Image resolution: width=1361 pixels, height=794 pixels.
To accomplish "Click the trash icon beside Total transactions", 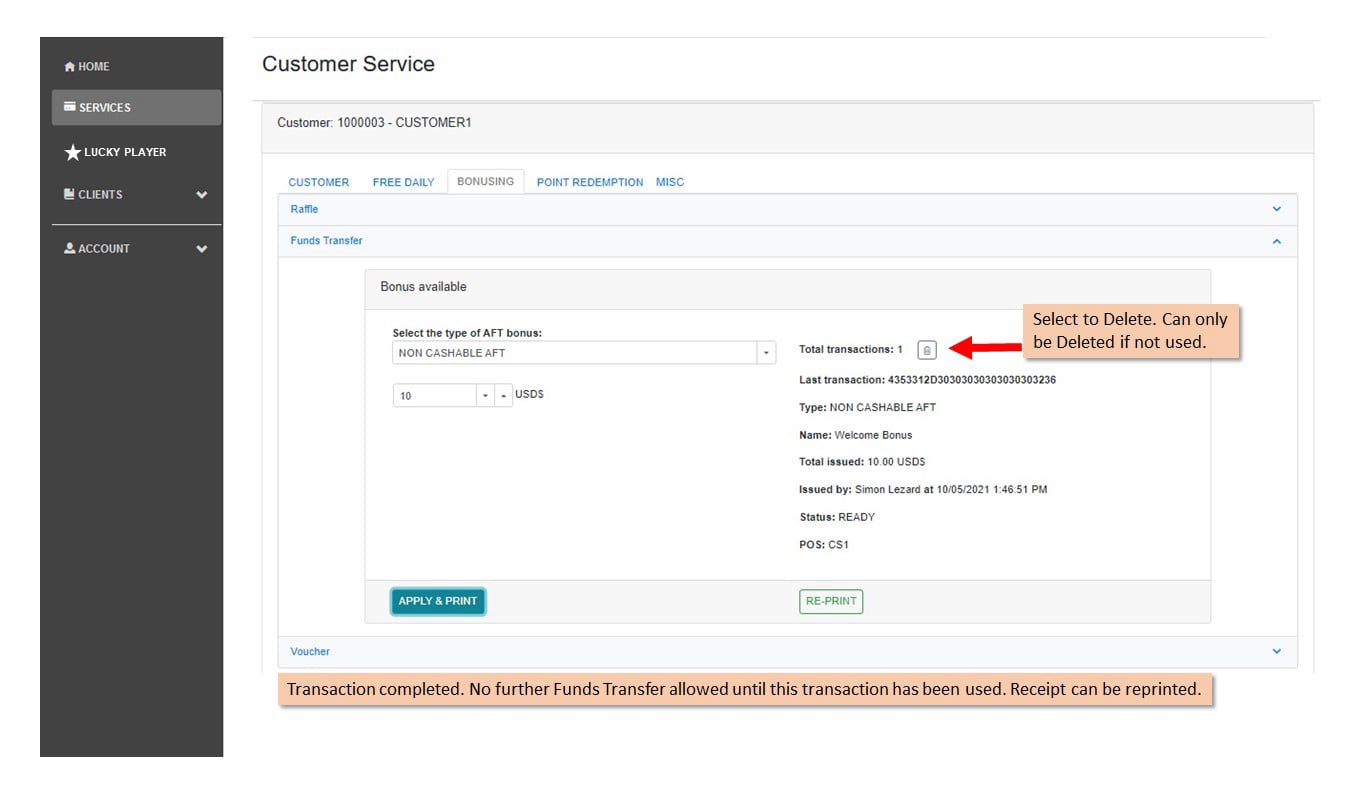I will click(927, 350).
